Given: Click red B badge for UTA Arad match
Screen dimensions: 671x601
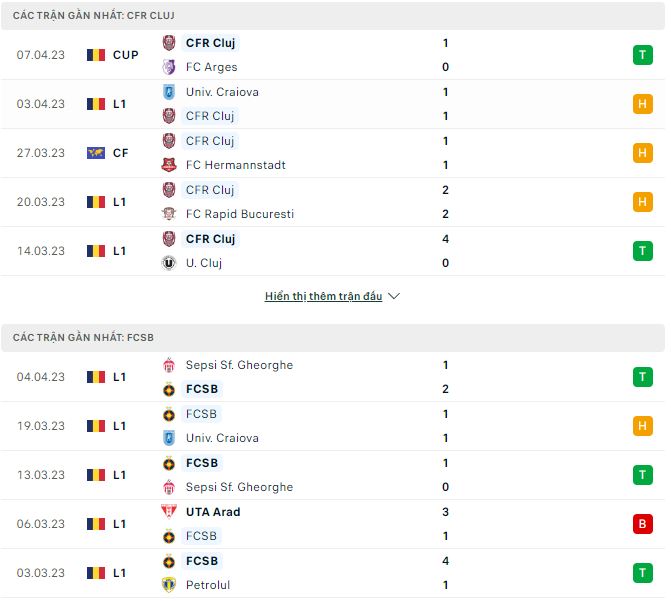Looking at the screenshot, I should (x=641, y=524).
